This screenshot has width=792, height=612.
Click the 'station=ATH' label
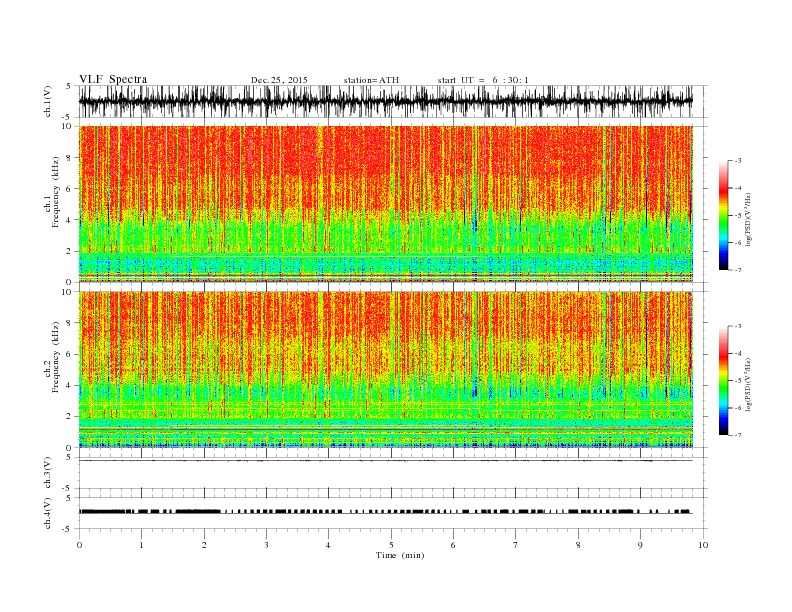[x=371, y=80]
